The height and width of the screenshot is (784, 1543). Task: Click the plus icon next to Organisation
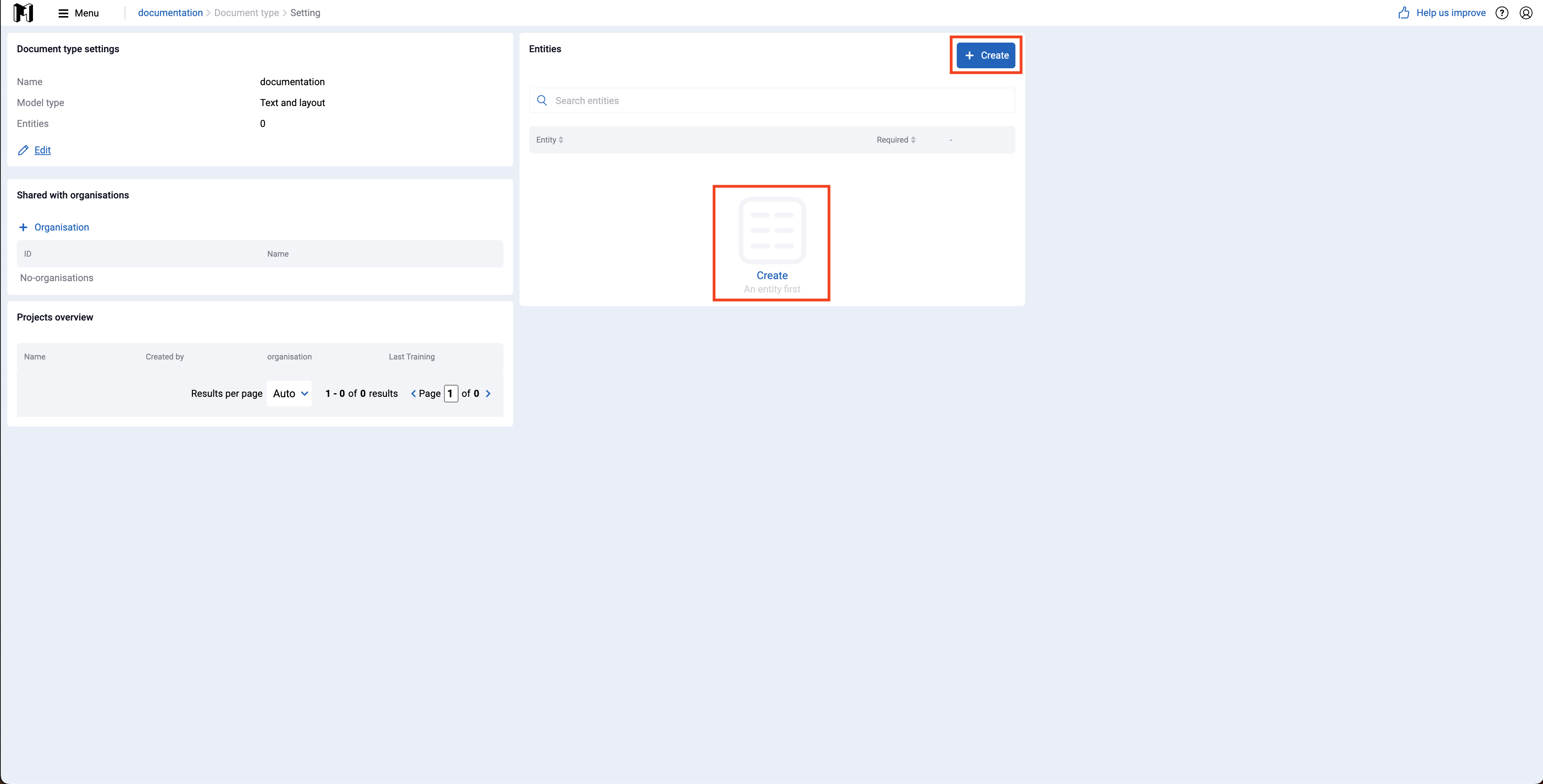[23, 227]
